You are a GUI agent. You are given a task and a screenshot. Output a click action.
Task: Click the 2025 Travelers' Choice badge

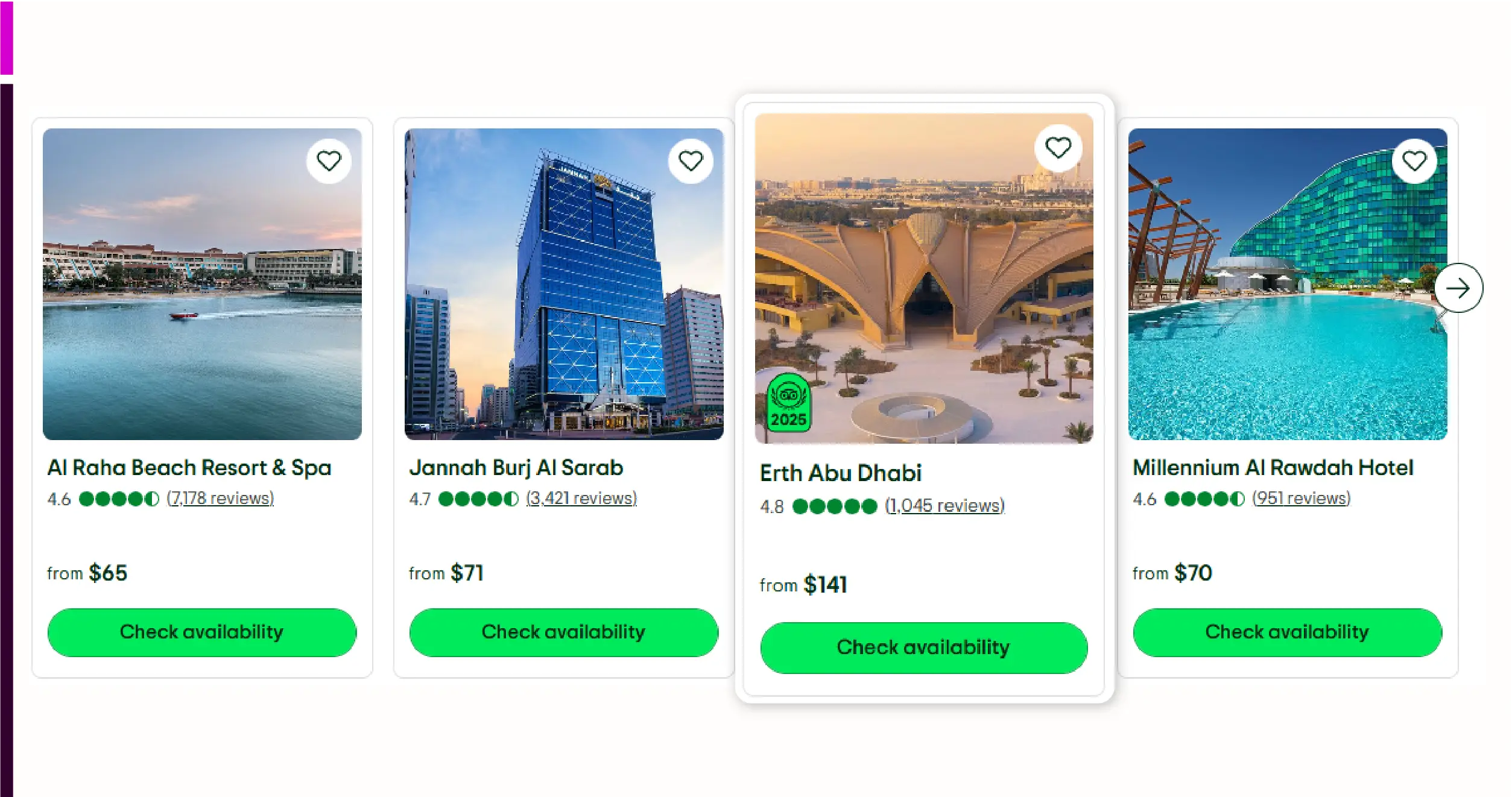click(789, 402)
